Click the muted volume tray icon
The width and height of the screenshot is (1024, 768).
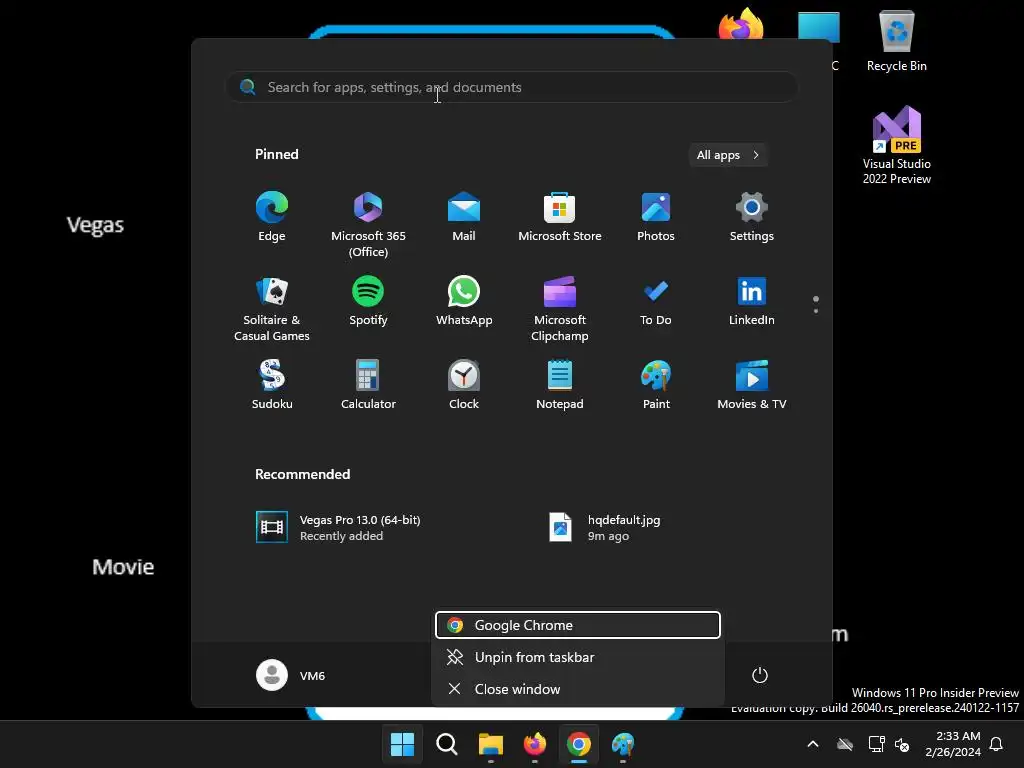[902, 744]
